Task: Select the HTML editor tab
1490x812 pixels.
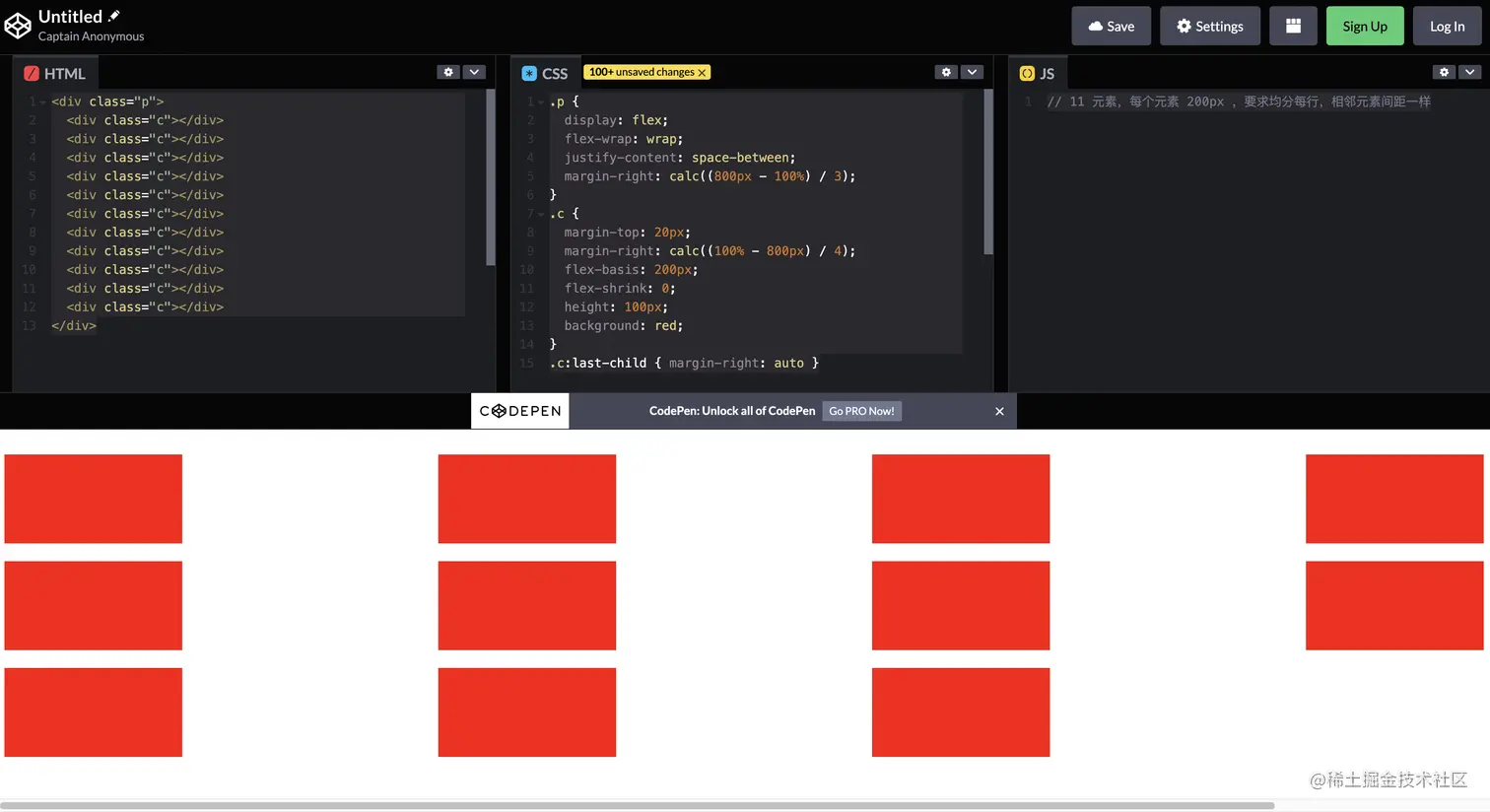Action: 55,74
